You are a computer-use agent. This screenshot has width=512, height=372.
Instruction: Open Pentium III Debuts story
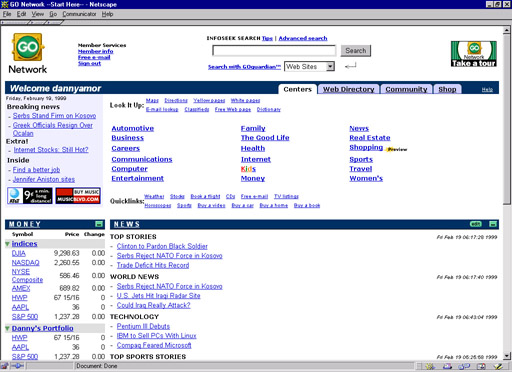pos(143,326)
